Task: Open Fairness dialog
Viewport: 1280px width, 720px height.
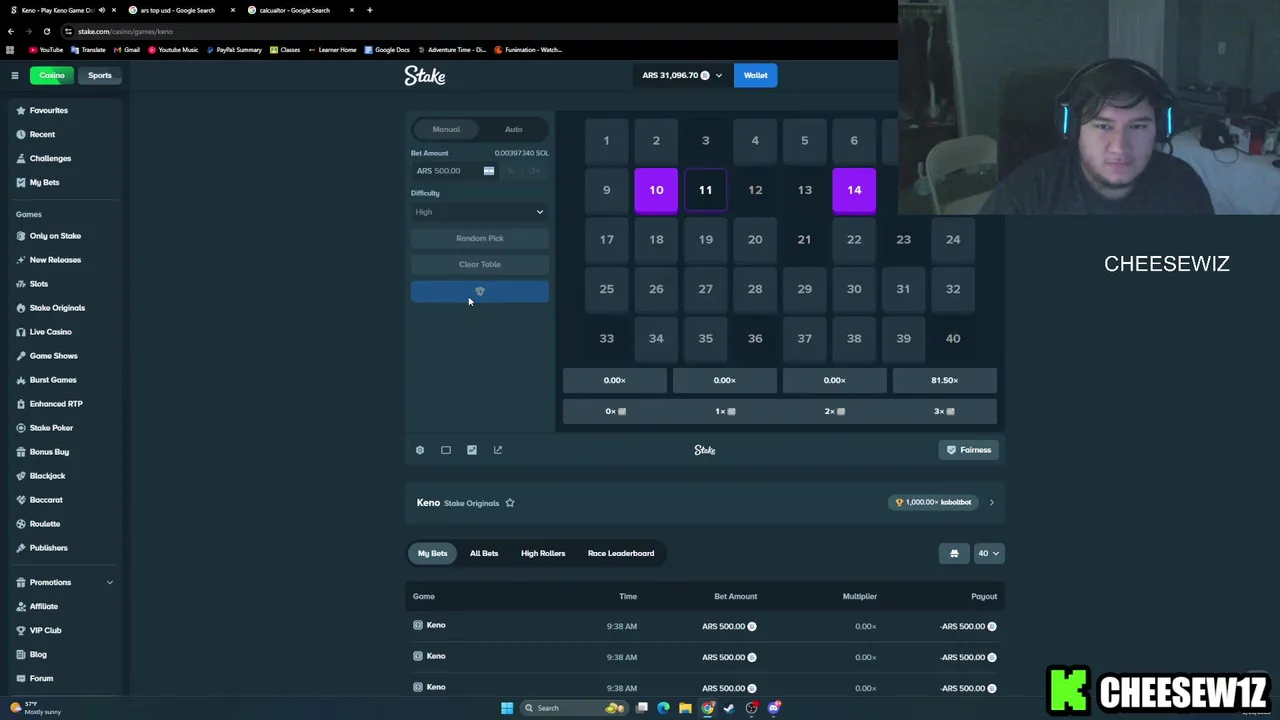Action: pyautogui.click(x=969, y=450)
